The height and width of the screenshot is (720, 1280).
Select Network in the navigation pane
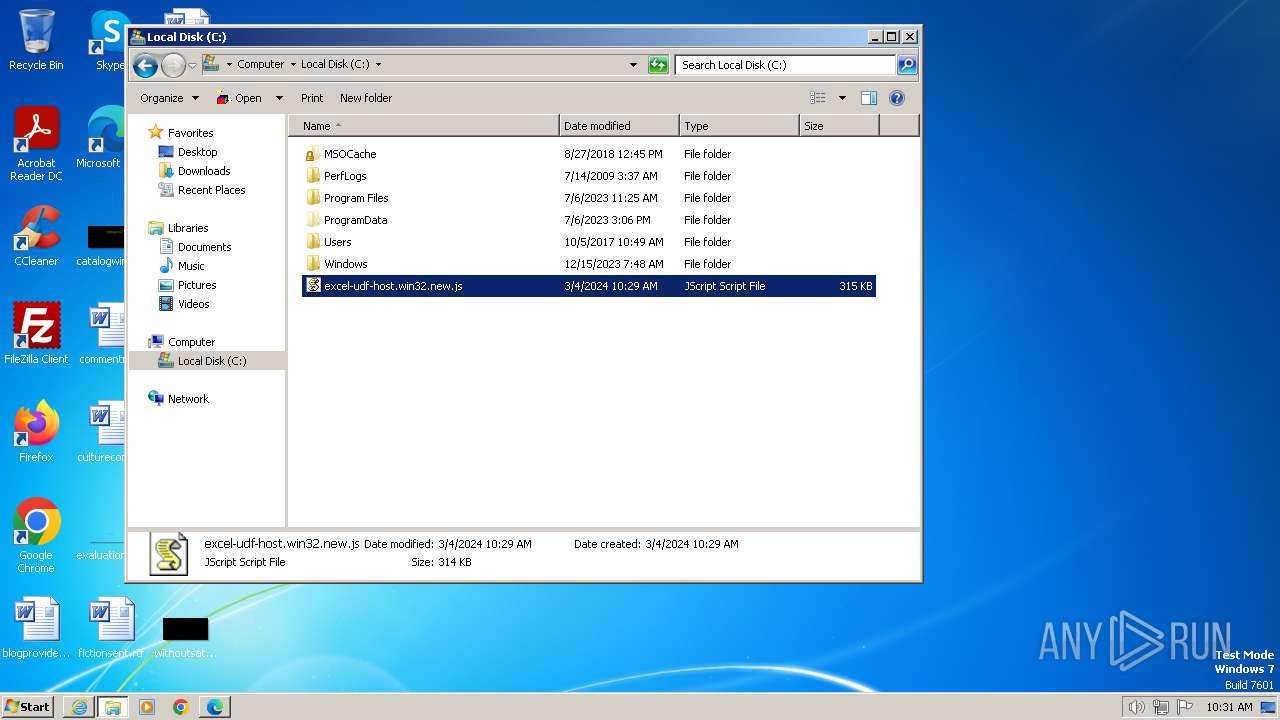click(188, 399)
